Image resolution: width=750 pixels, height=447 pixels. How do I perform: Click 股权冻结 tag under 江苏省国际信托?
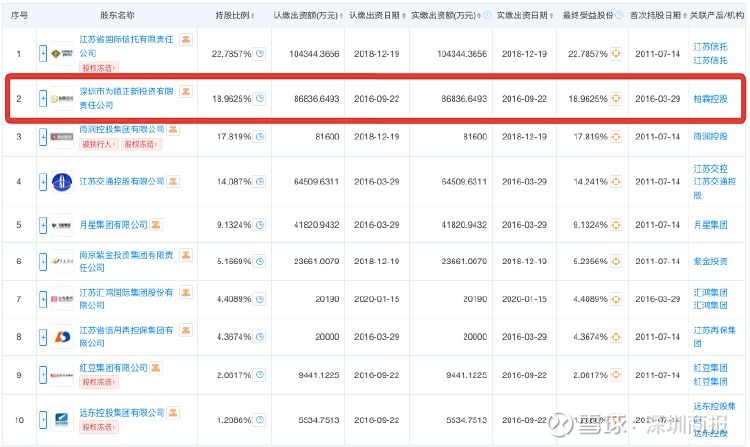coord(99,68)
